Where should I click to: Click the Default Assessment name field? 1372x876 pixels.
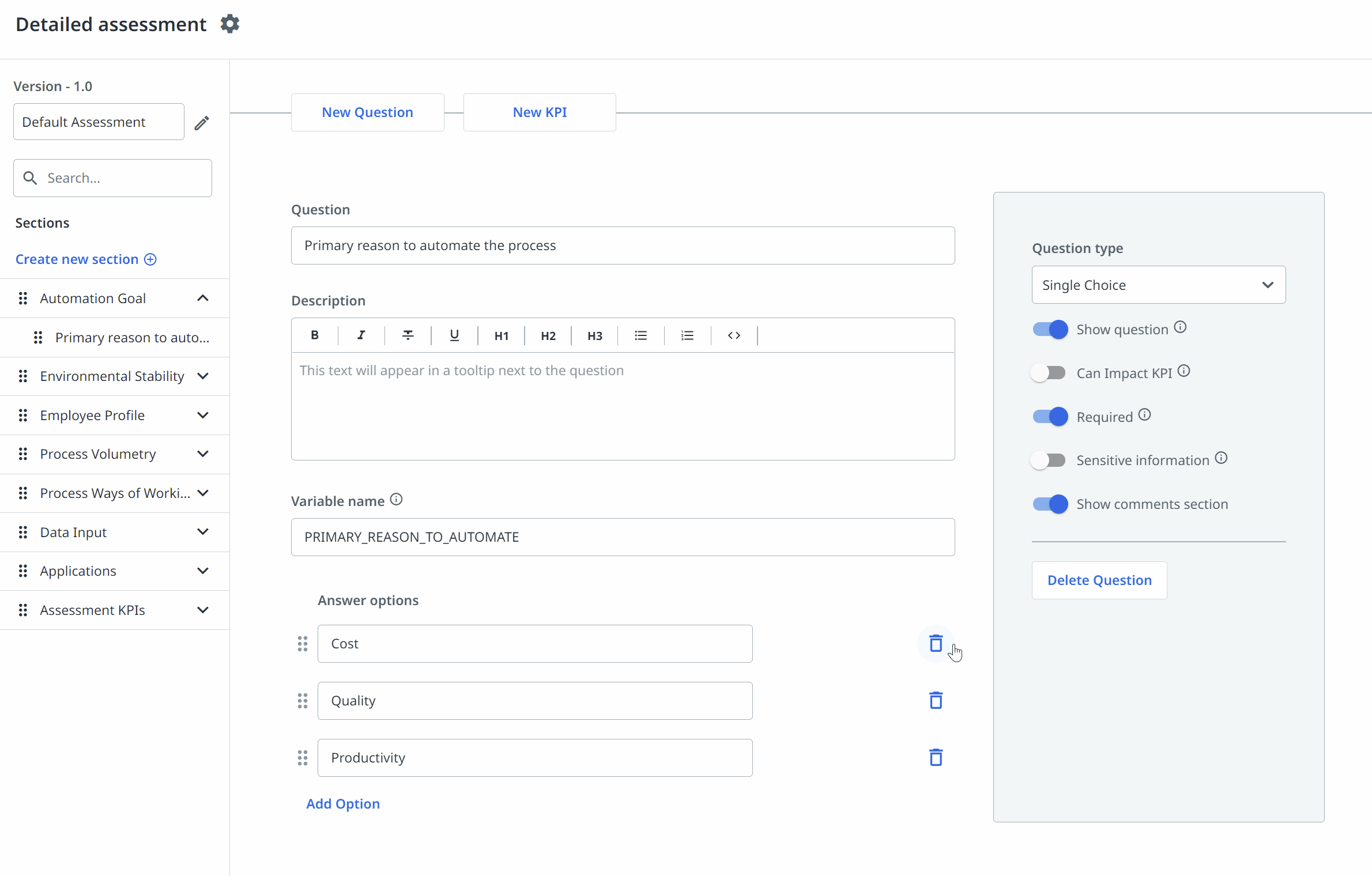[99, 122]
